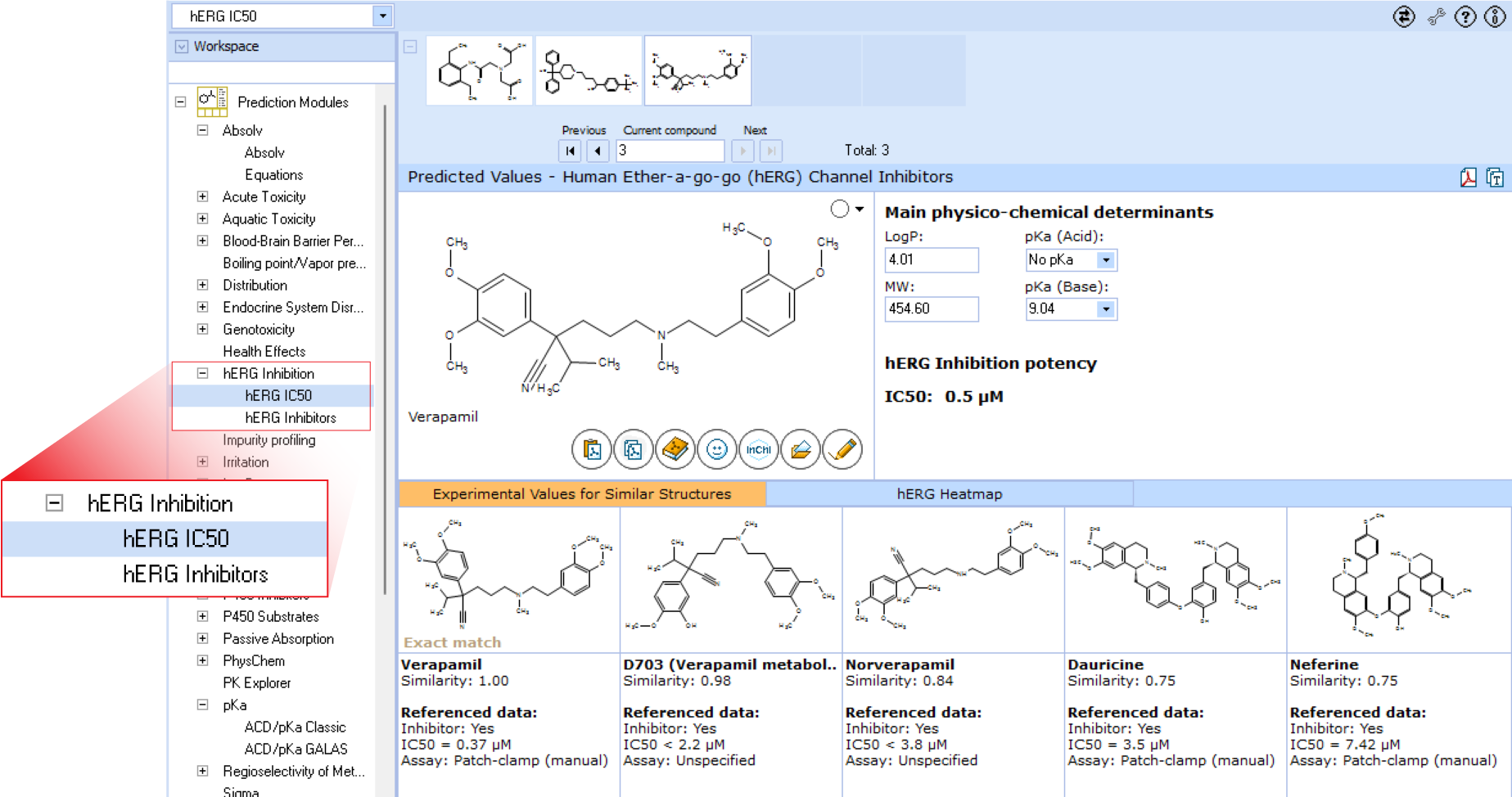Toggle the Workspace panel checkbox

point(182,47)
